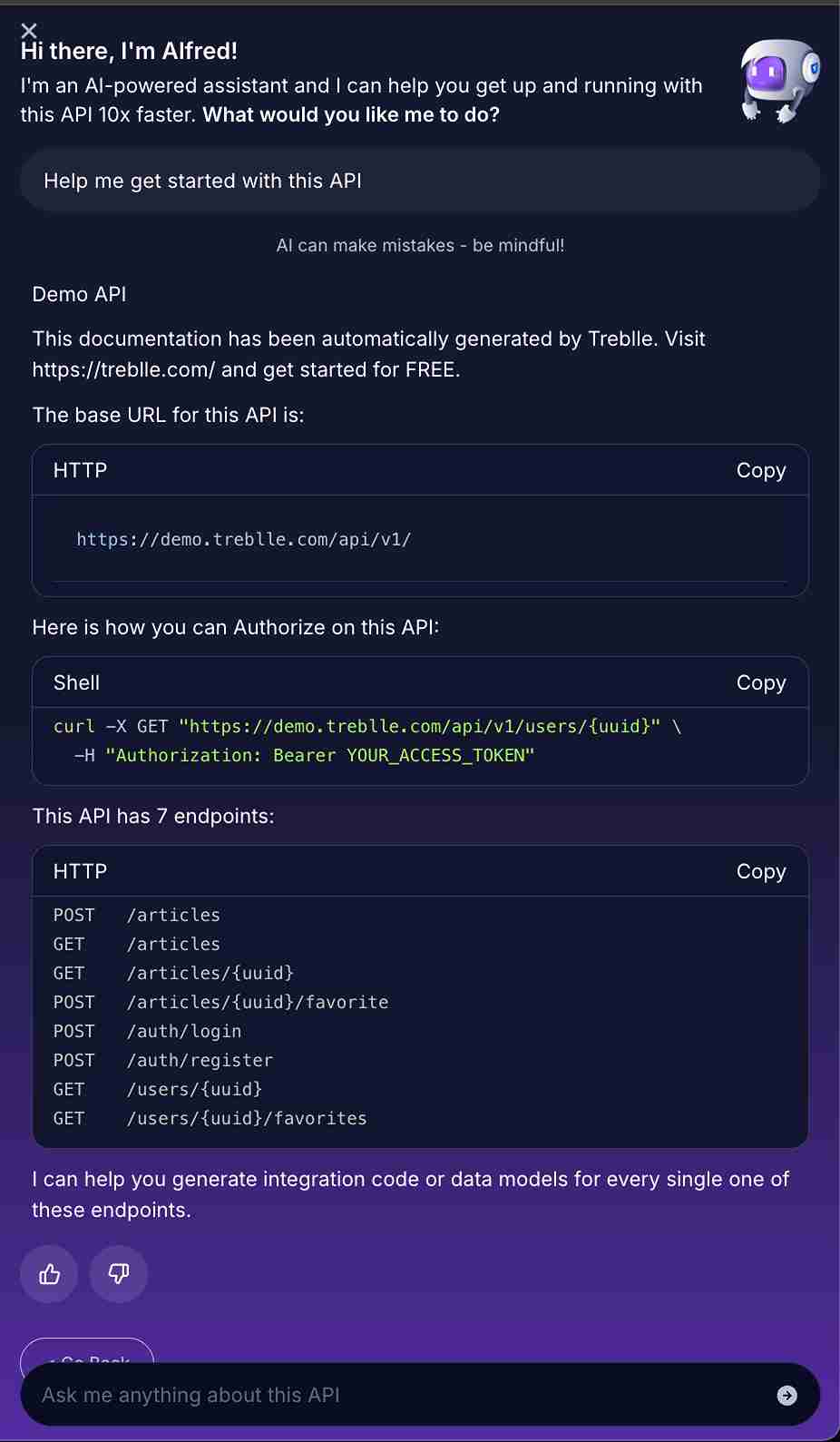Select the GET /users/{uuid}/favorites endpoint line
Image resolution: width=840 pixels, height=1442 pixels.
pos(210,1119)
